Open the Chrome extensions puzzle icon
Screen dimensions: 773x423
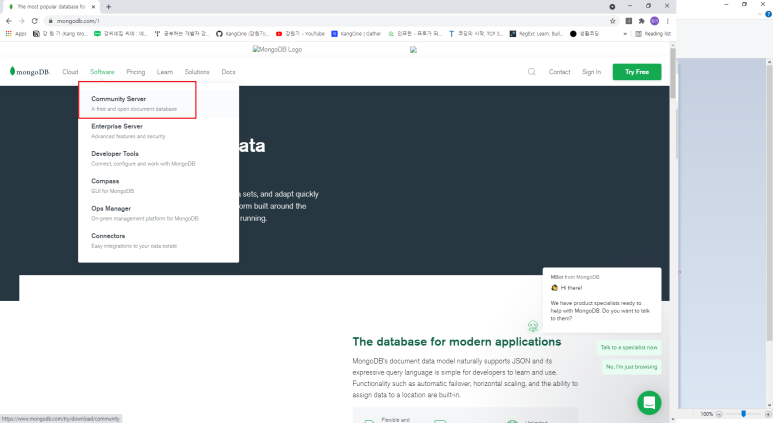tap(641, 21)
